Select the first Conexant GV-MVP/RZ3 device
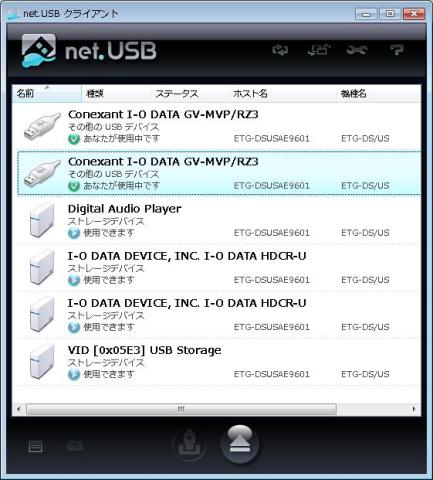The image size is (433, 480). click(x=219, y=126)
